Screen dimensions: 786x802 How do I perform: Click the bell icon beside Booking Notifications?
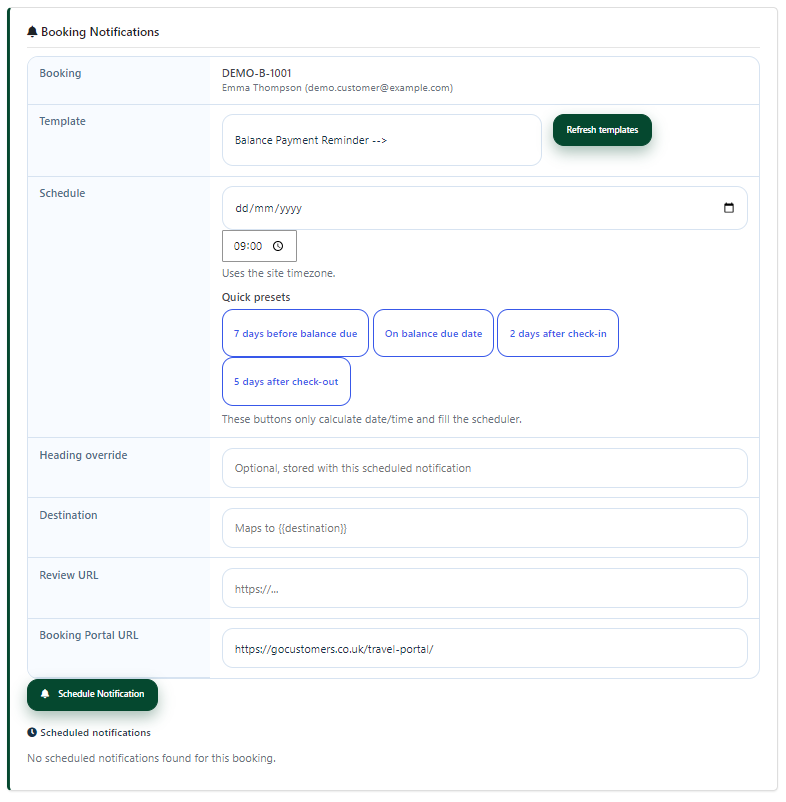[32, 32]
